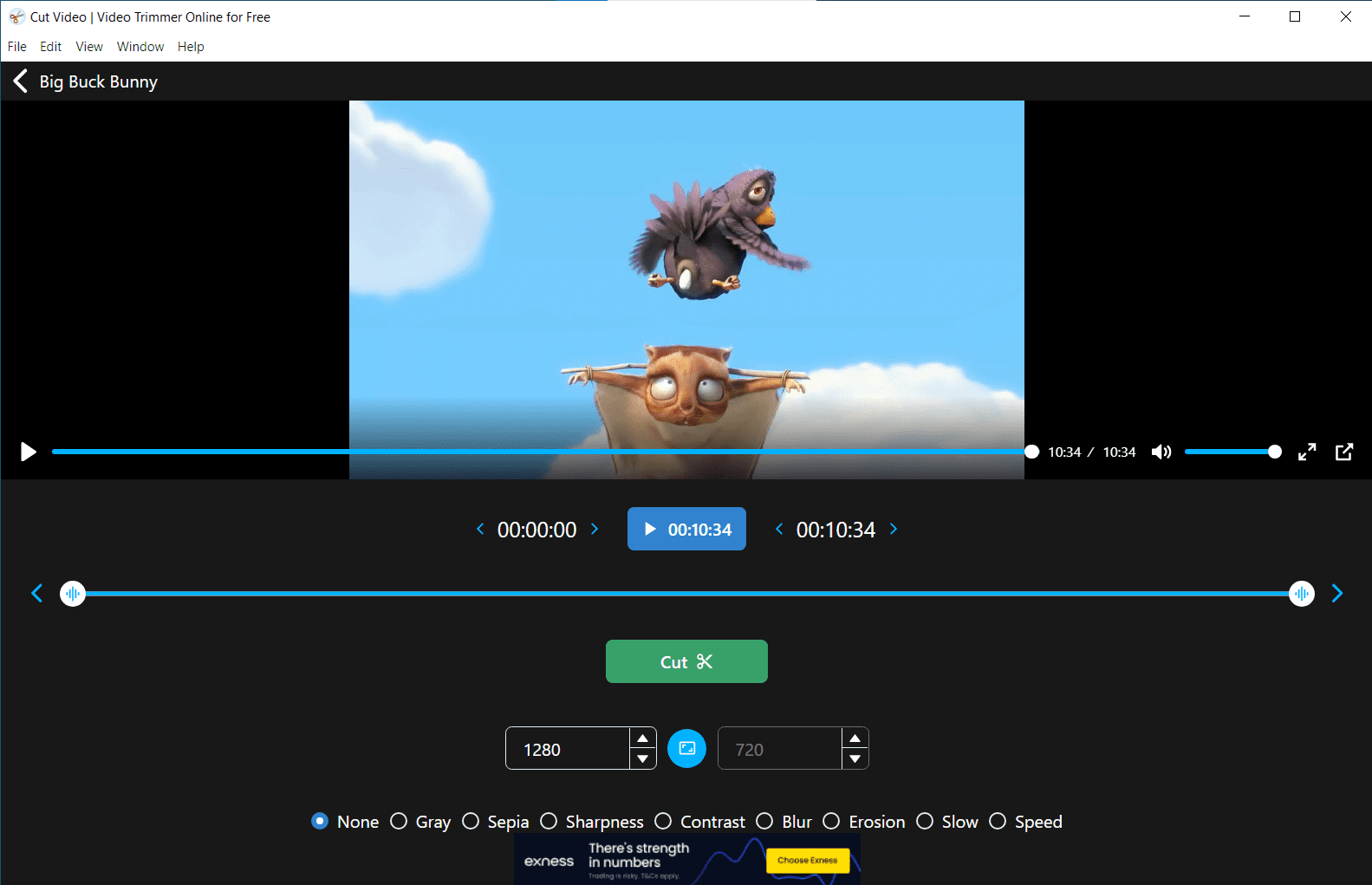Image resolution: width=1372 pixels, height=885 pixels.
Task: Increment the width value 1280
Action: 642,738
